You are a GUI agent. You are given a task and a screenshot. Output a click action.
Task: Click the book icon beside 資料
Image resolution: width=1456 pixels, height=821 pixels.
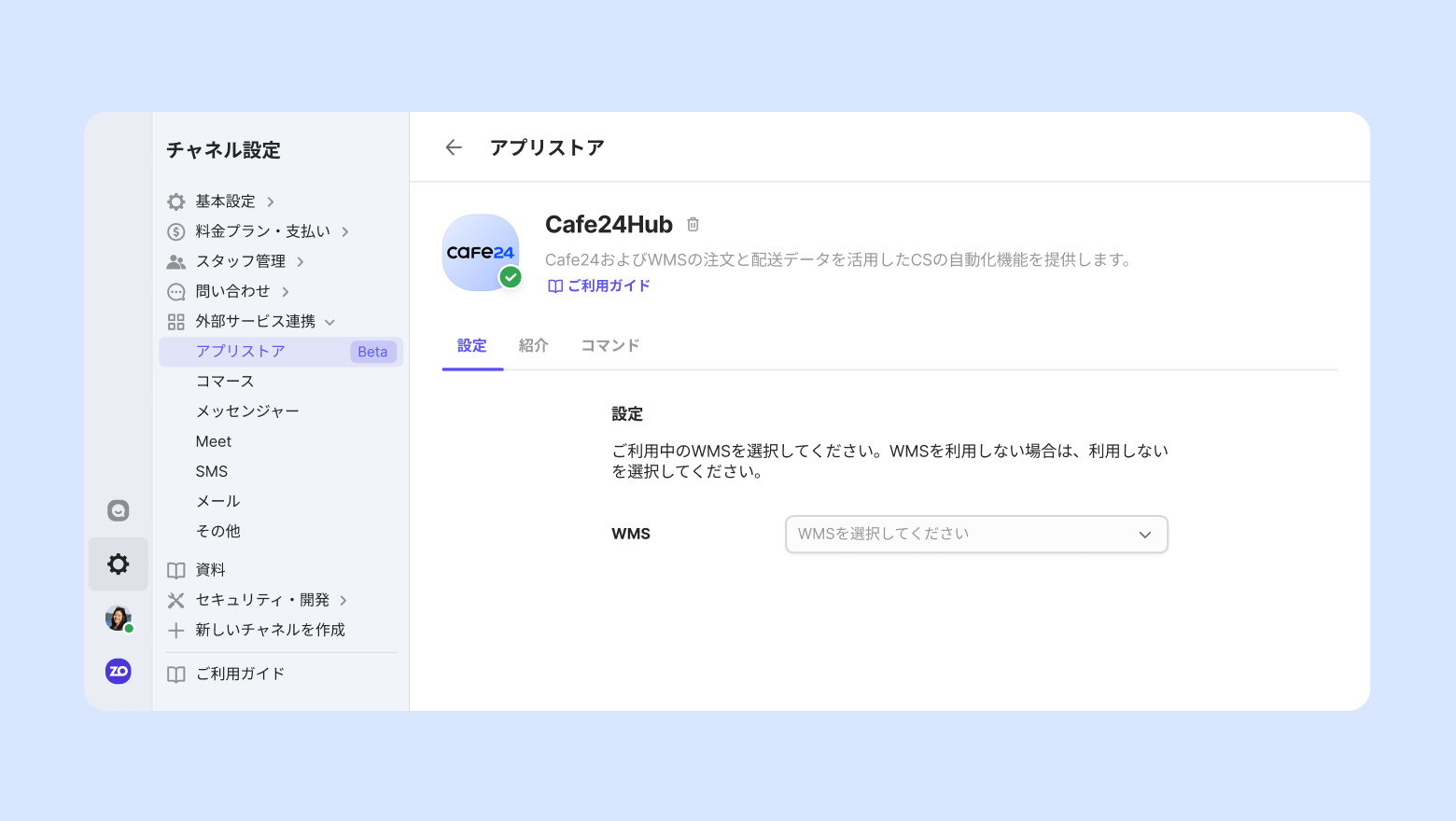[x=175, y=570]
